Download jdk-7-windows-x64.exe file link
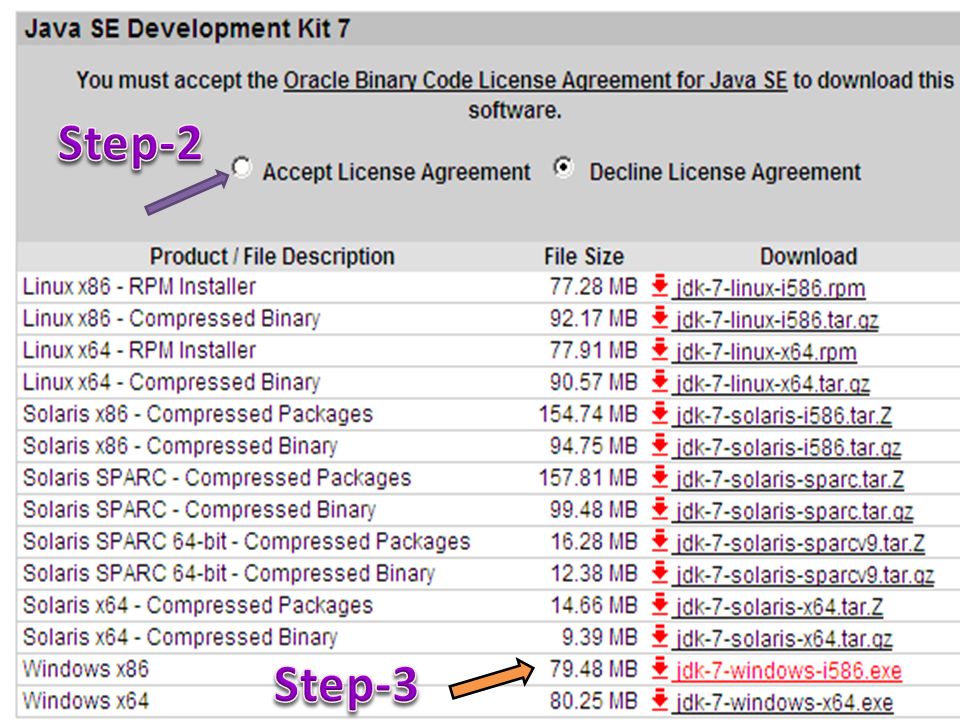The image size is (960, 720). (x=784, y=702)
